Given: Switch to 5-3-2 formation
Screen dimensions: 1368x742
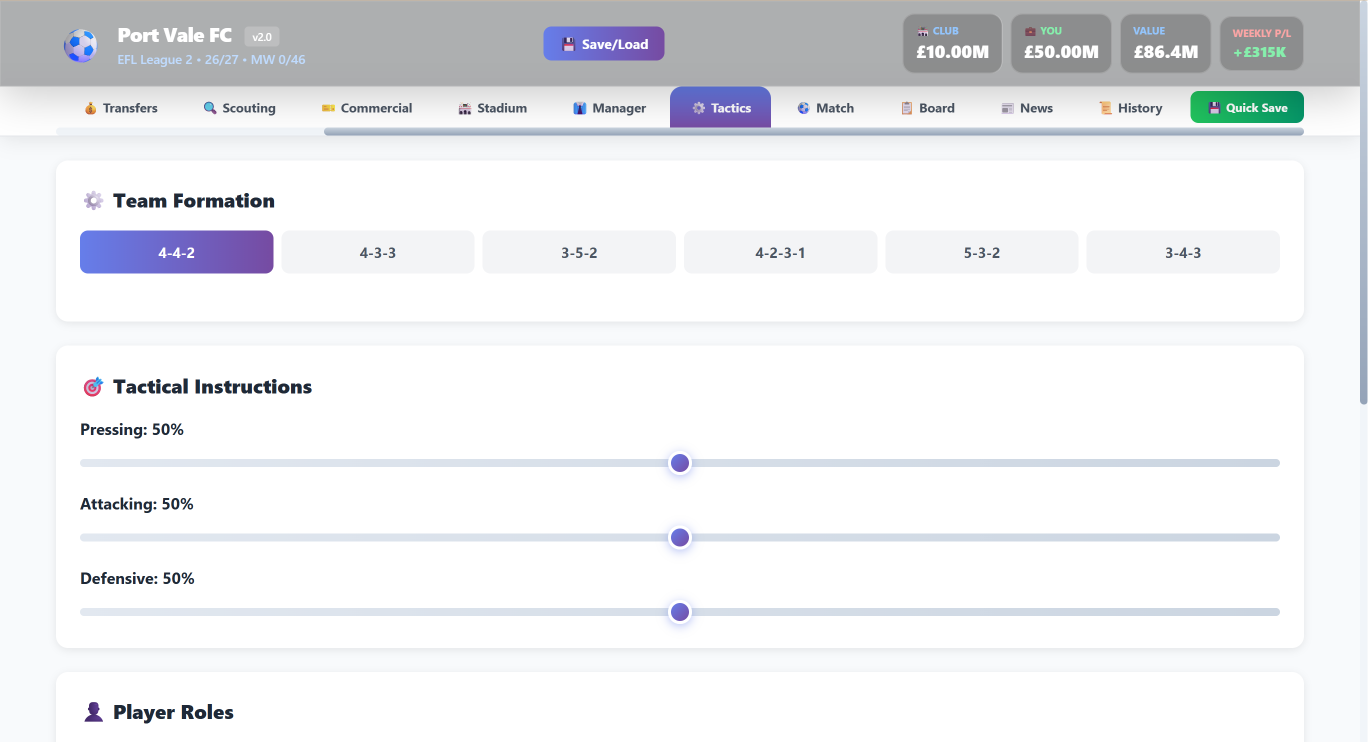Looking at the screenshot, I should pyautogui.click(x=982, y=252).
